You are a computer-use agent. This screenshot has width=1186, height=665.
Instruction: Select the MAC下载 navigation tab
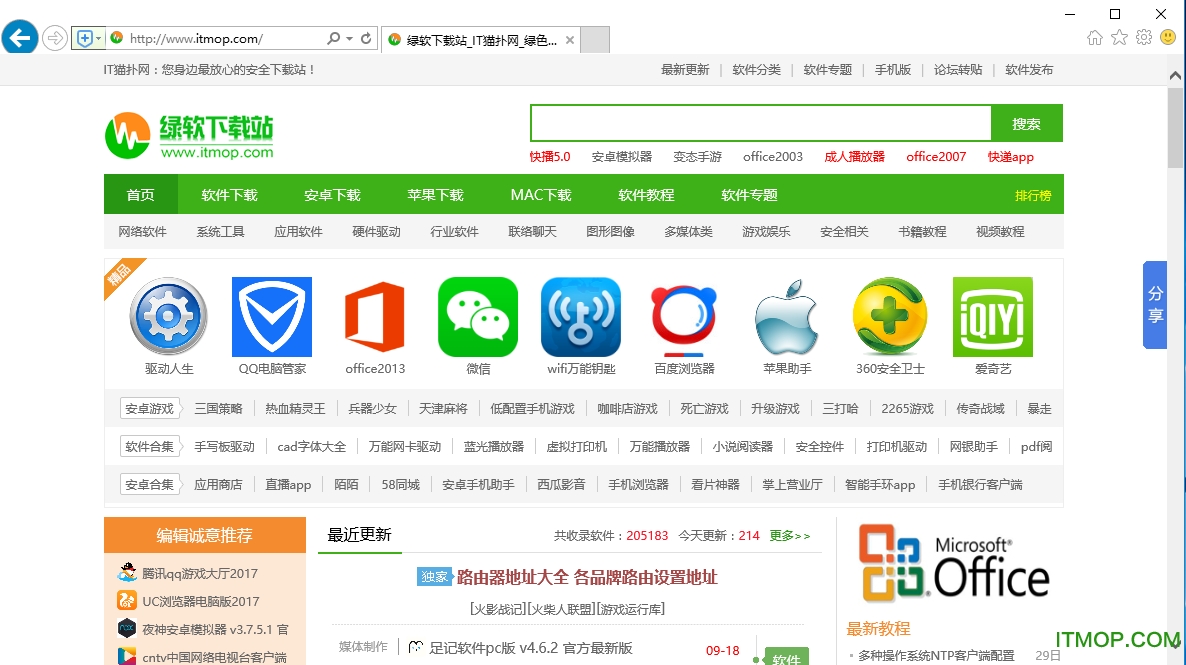pos(541,194)
